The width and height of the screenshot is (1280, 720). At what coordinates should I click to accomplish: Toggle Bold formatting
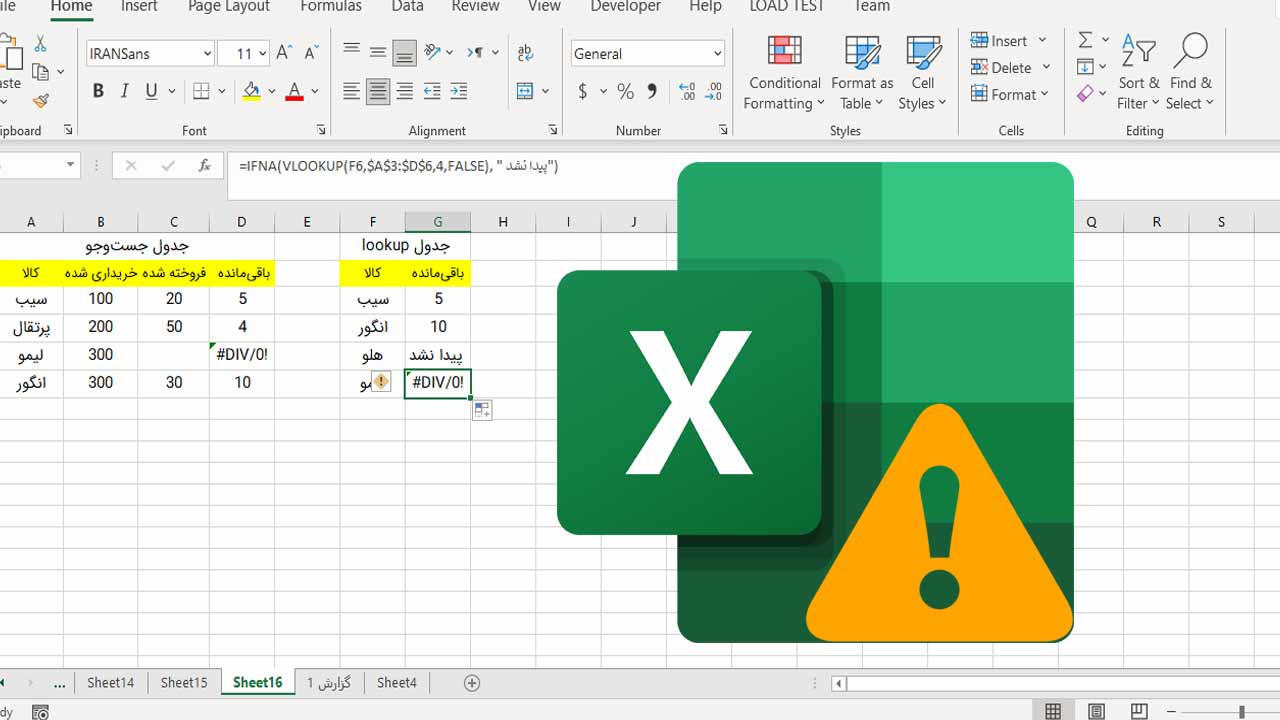tap(98, 91)
